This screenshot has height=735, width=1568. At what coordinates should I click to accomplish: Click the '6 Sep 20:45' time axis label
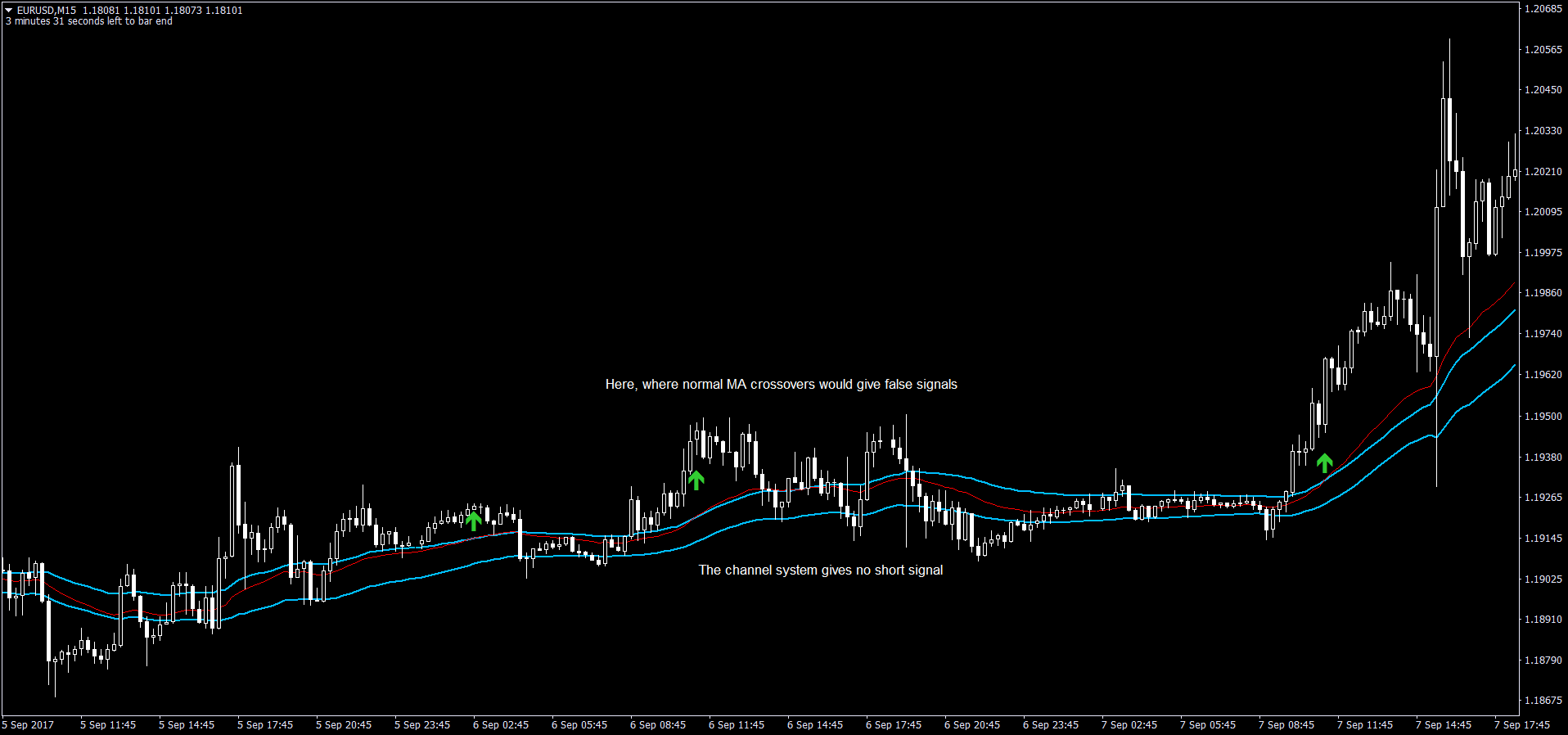972,725
